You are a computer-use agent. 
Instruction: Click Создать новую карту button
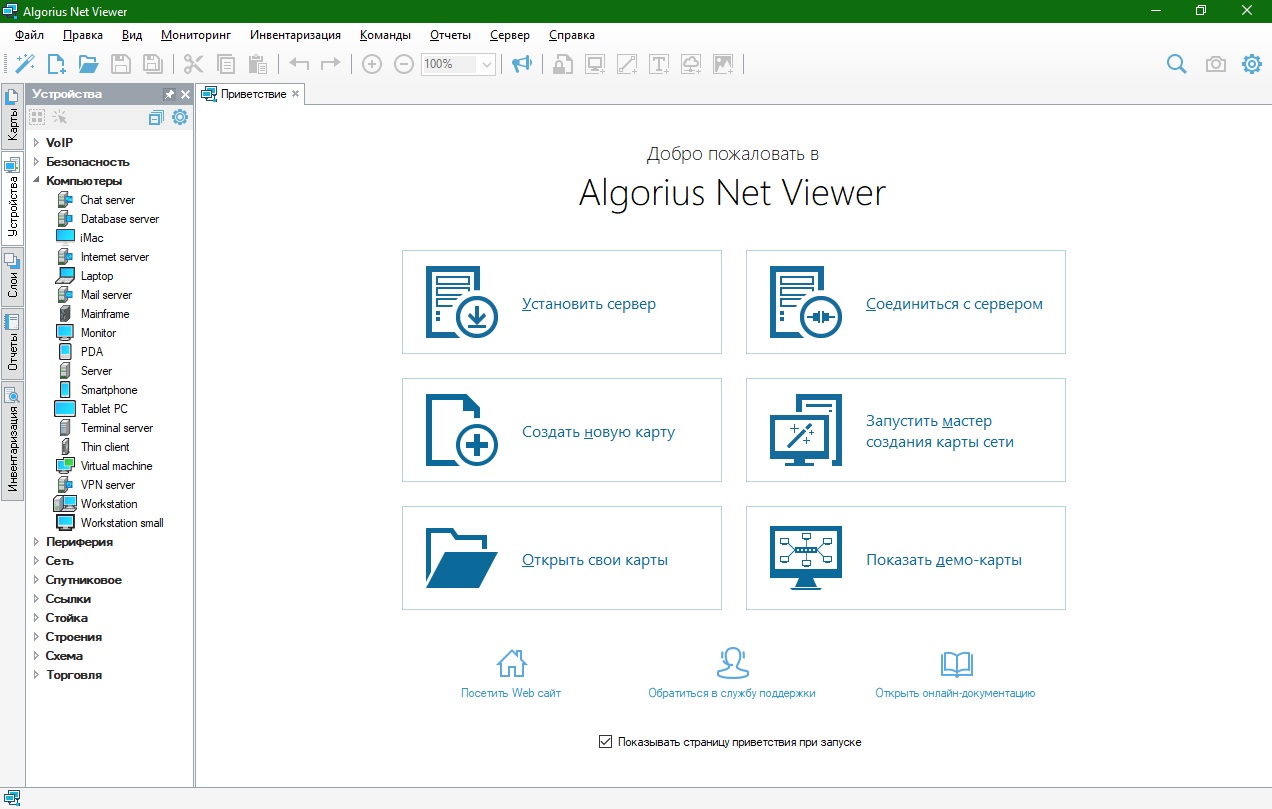coord(562,430)
